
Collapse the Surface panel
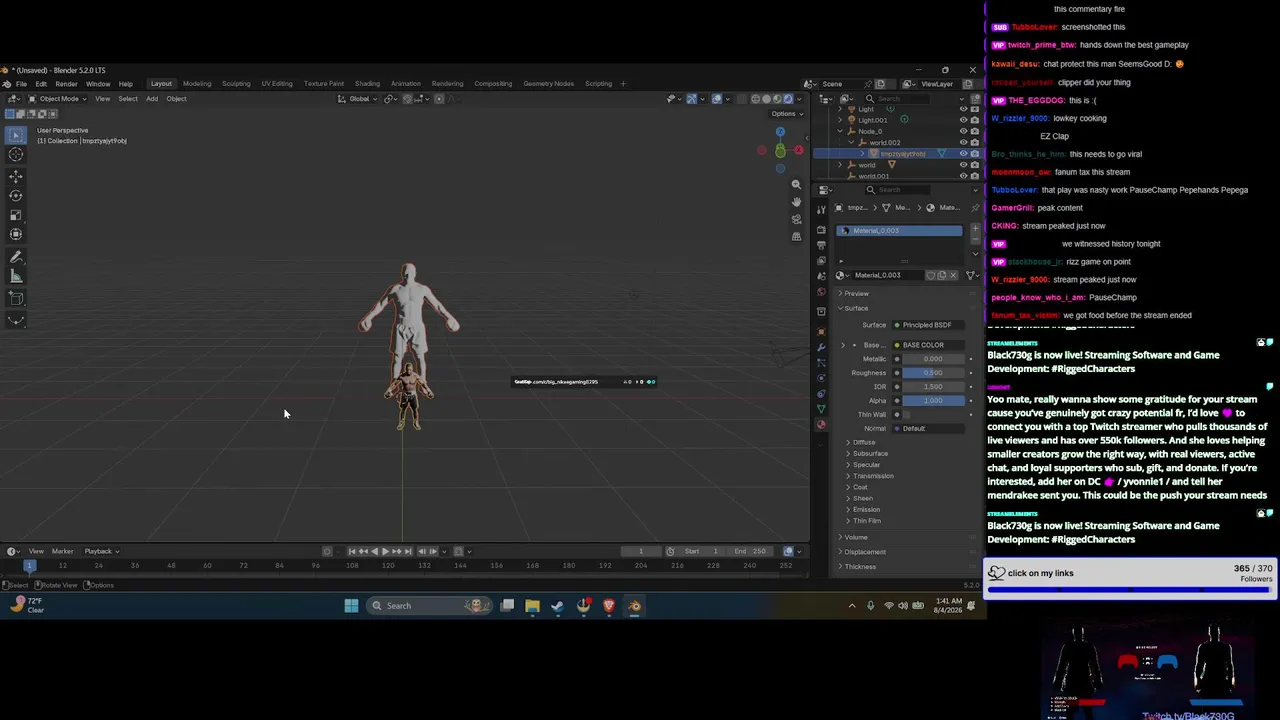(x=856, y=308)
